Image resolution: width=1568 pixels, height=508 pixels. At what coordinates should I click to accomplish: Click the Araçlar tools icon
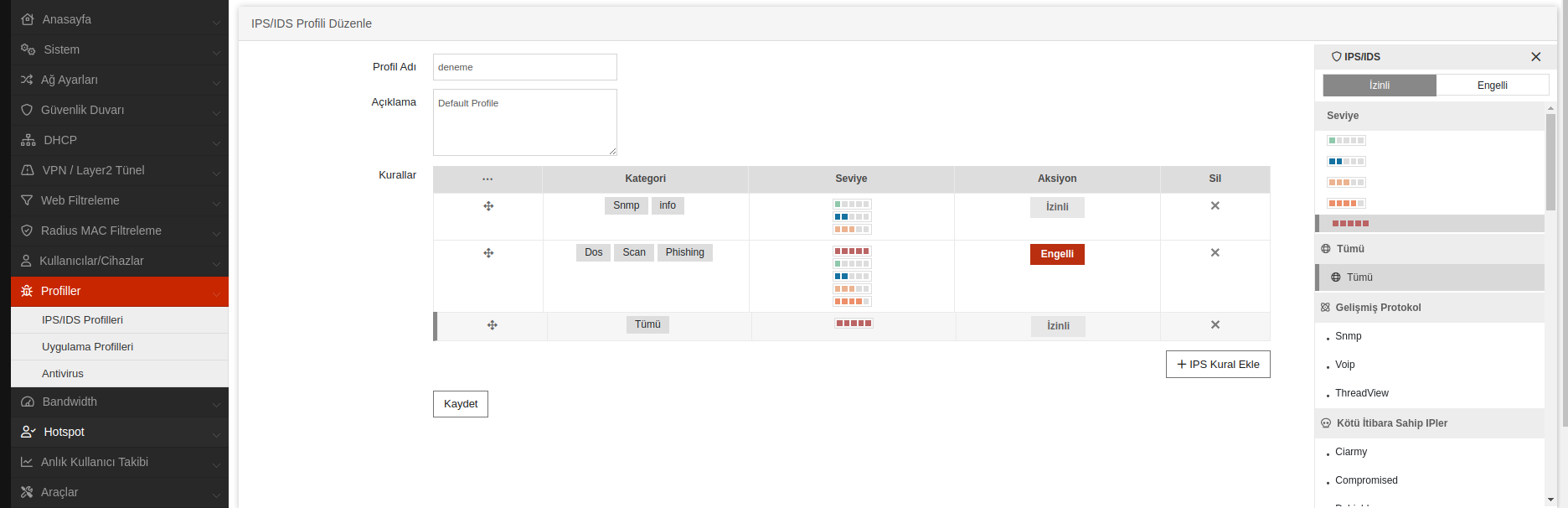pyautogui.click(x=27, y=492)
